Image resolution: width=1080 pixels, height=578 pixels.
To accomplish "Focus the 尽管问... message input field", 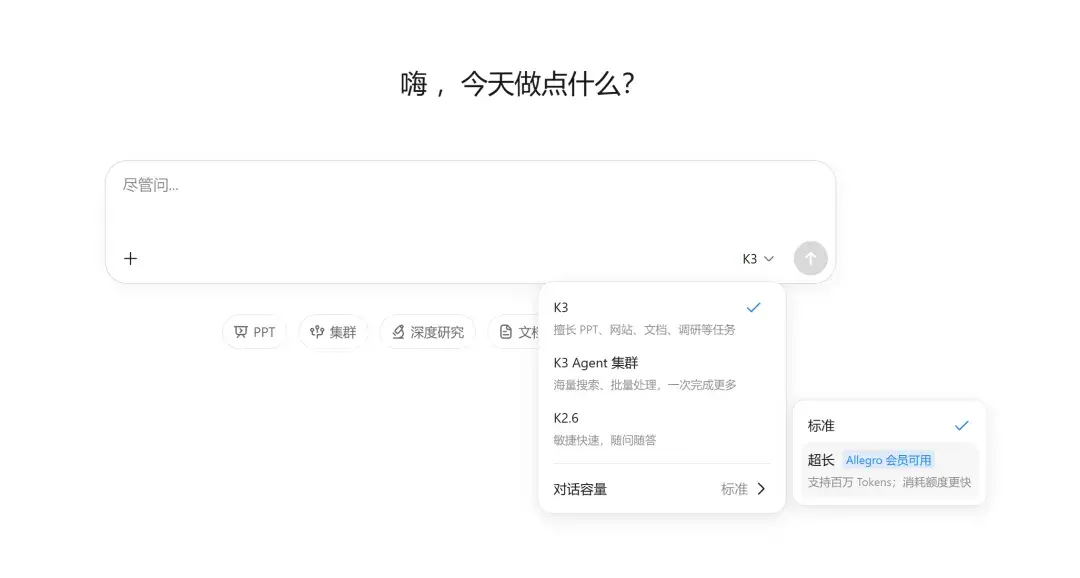I will point(470,203).
